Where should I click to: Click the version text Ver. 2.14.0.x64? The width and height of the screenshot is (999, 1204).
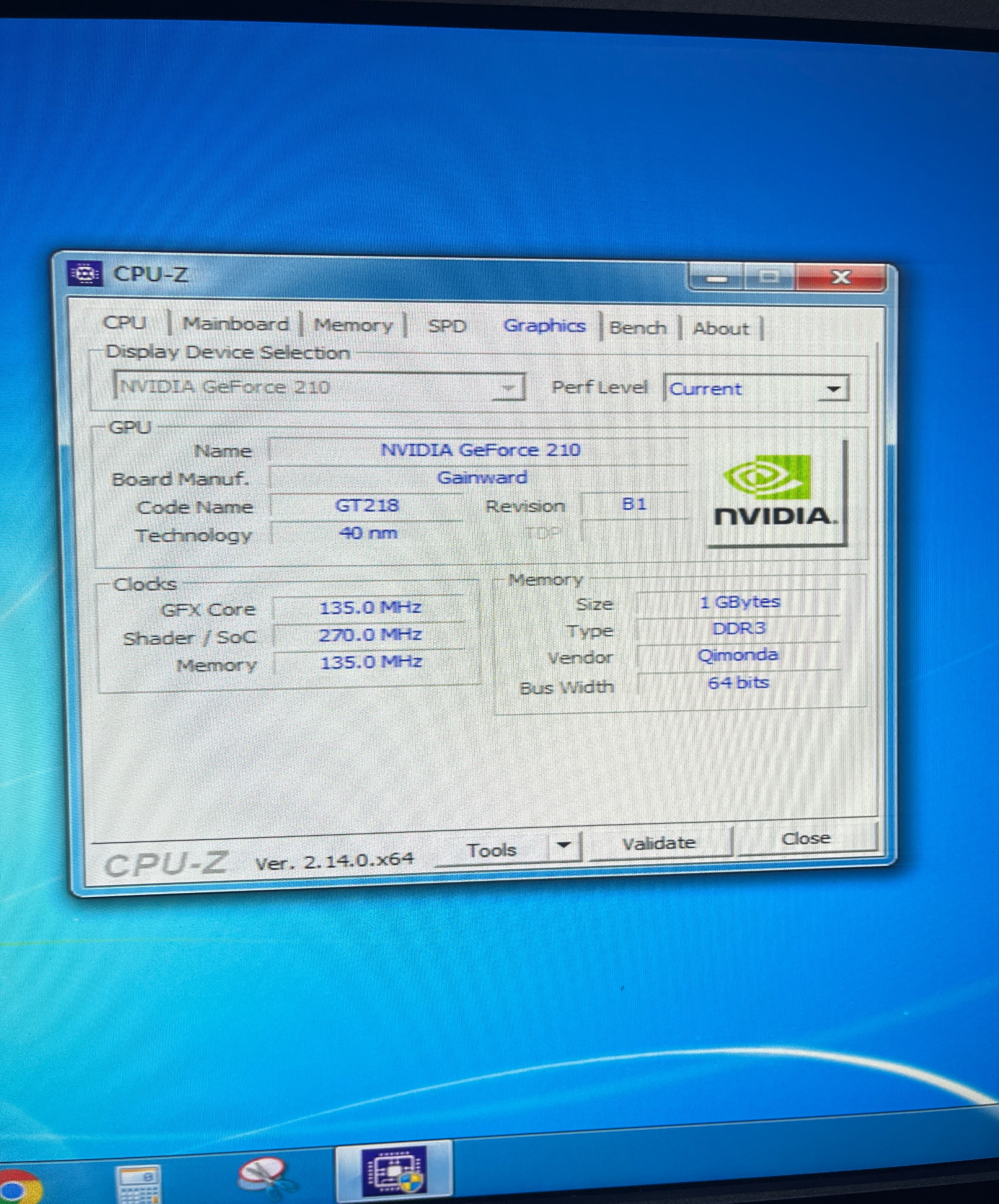click(334, 861)
